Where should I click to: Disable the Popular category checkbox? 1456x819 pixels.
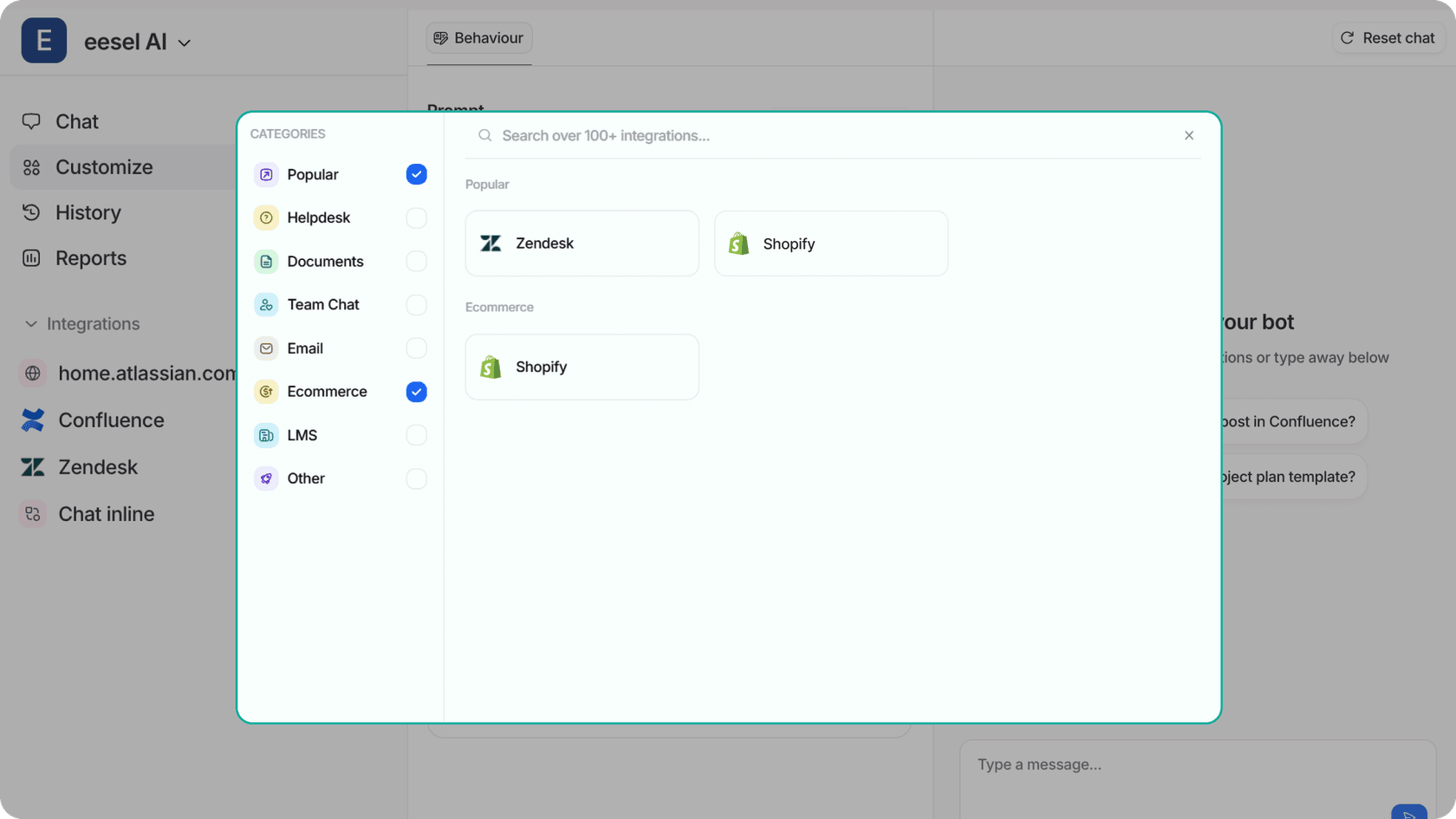(x=416, y=174)
